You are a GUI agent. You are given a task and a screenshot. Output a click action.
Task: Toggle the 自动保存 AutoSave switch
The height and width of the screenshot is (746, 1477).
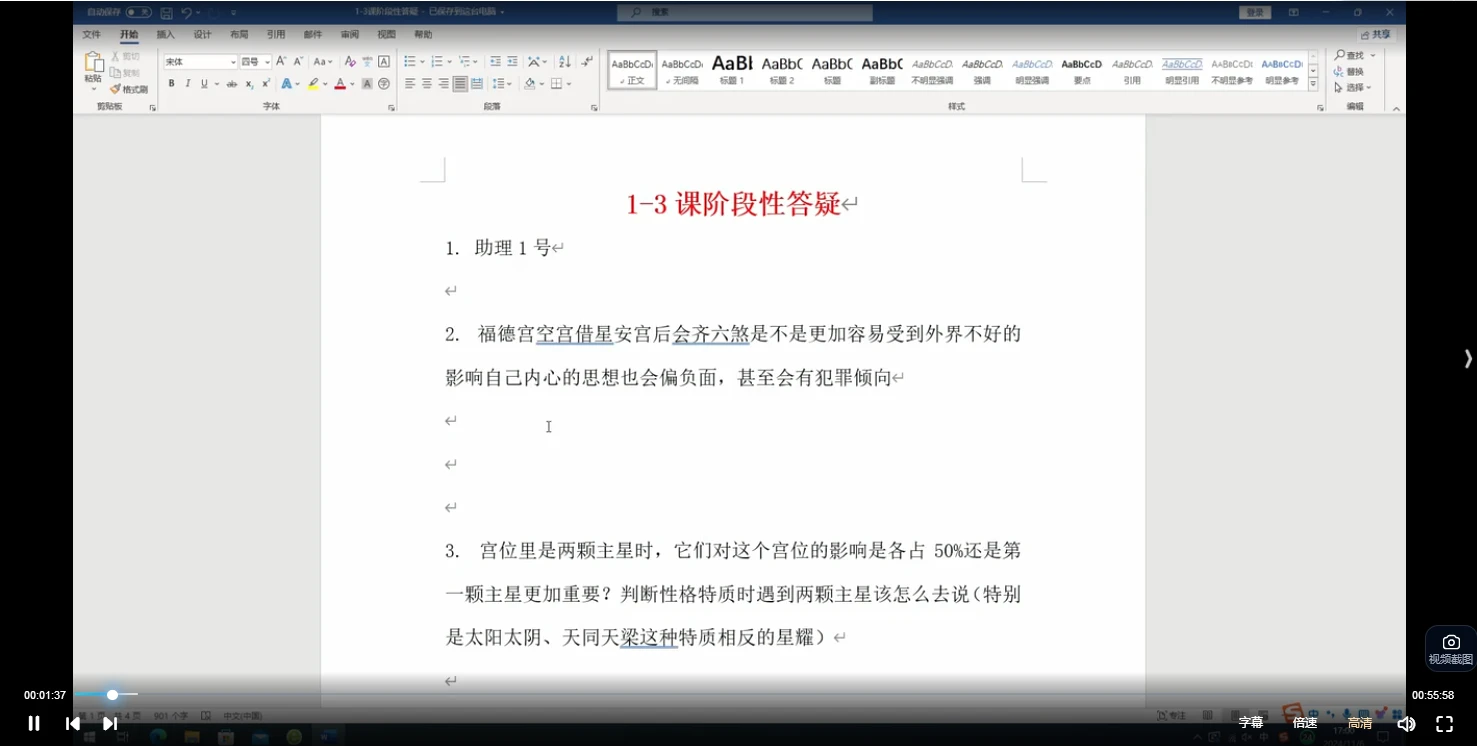139,12
